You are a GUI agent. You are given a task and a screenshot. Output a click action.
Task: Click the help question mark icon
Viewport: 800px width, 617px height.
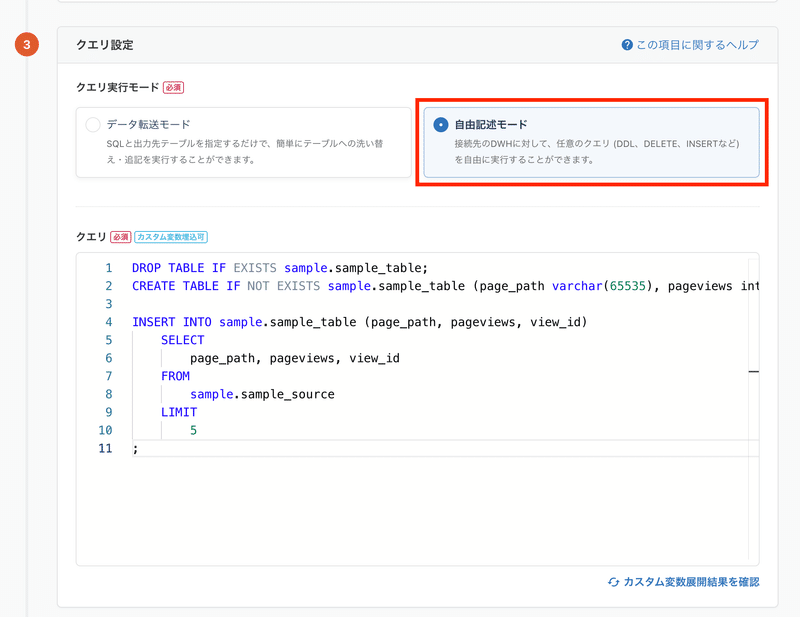[627, 45]
